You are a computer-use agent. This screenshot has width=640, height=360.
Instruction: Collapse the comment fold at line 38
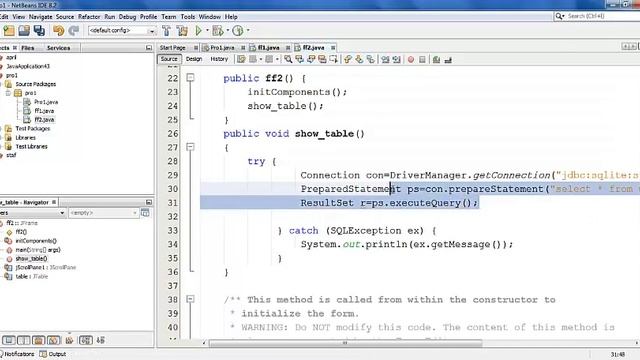pos(190,299)
